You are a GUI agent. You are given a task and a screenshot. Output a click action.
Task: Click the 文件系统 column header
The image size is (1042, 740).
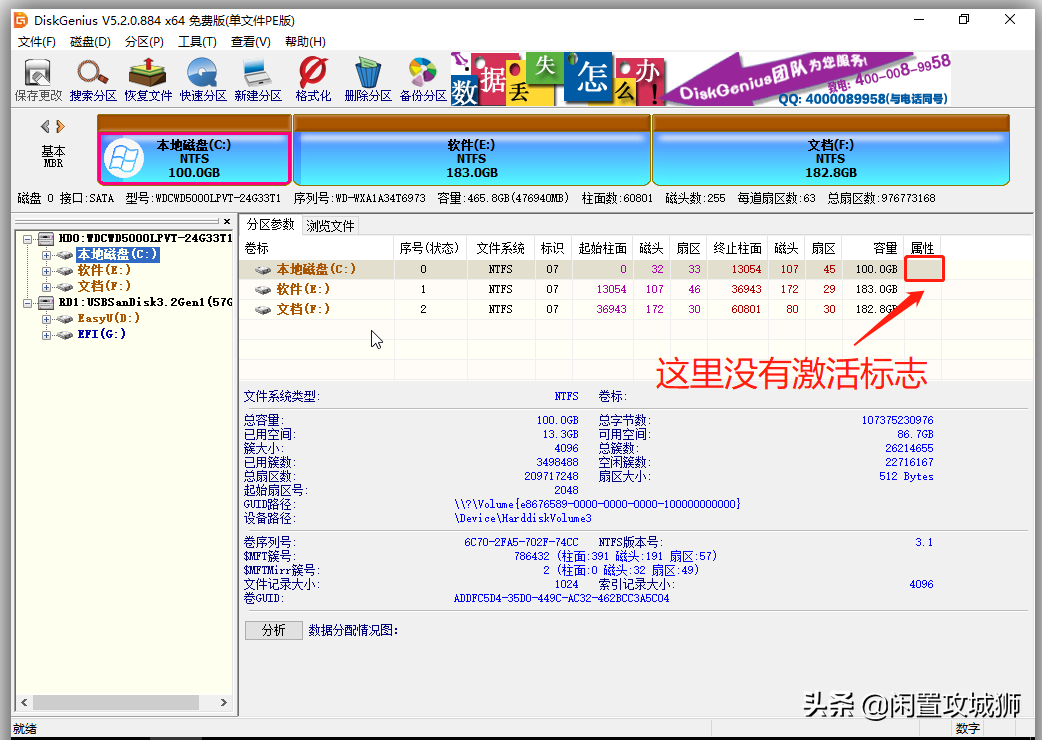500,248
